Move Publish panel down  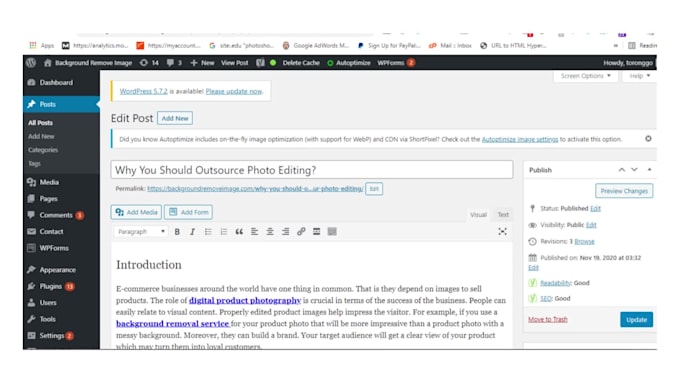[x=634, y=170]
